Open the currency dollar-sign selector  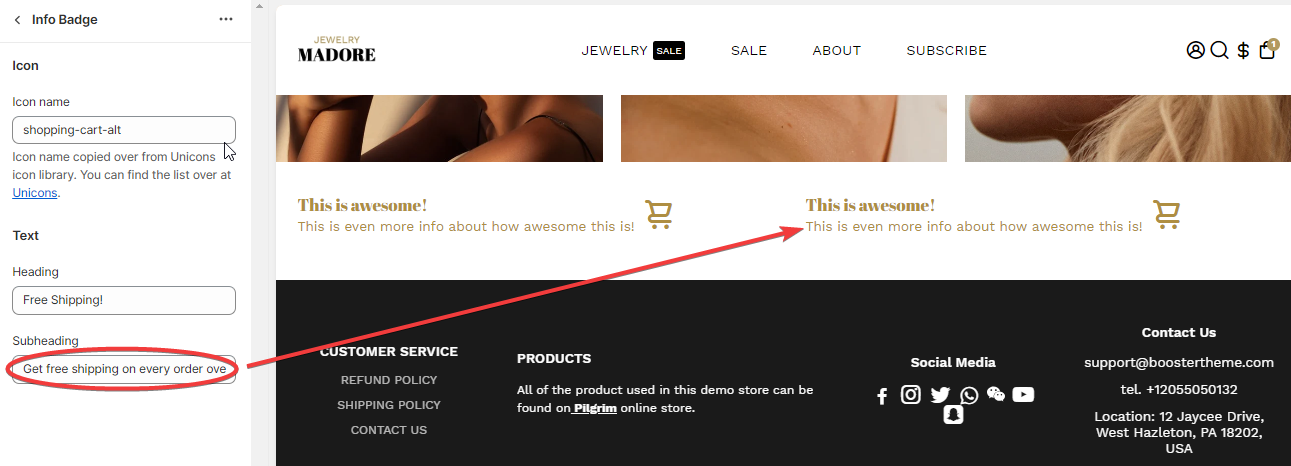[1243, 50]
